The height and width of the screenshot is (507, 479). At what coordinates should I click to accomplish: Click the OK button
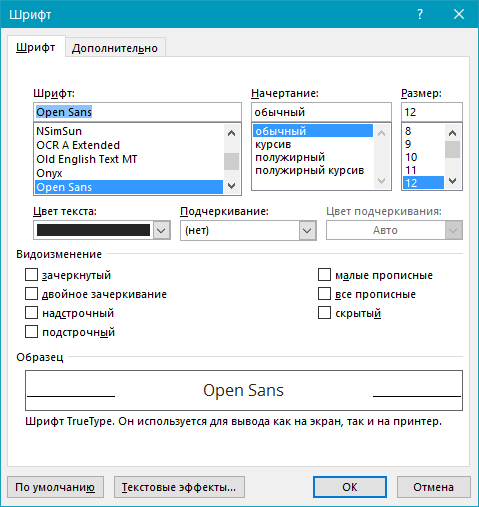point(350,487)
